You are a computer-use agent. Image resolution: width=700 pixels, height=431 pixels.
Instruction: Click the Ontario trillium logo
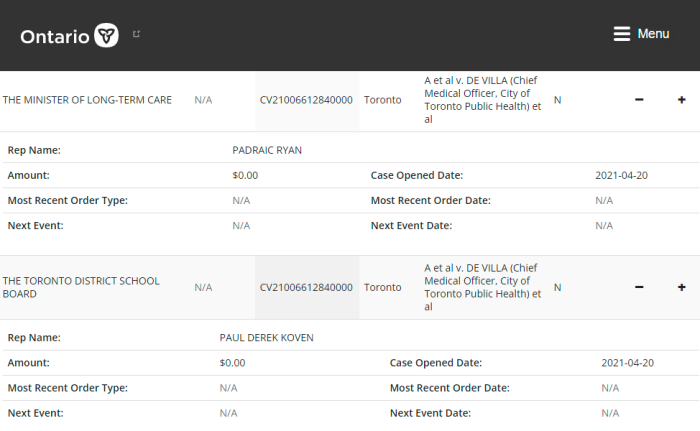[x=106, y=35]
